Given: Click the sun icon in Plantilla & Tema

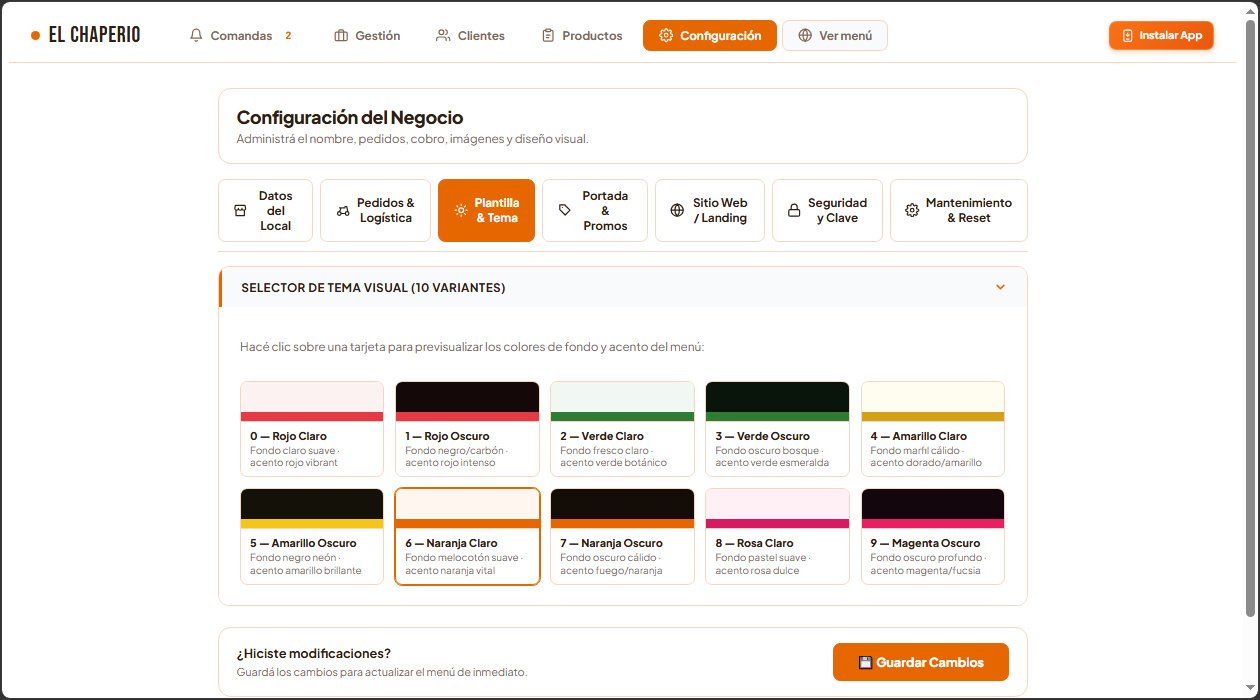Looking at the screenshot, I should coord(461,210).
